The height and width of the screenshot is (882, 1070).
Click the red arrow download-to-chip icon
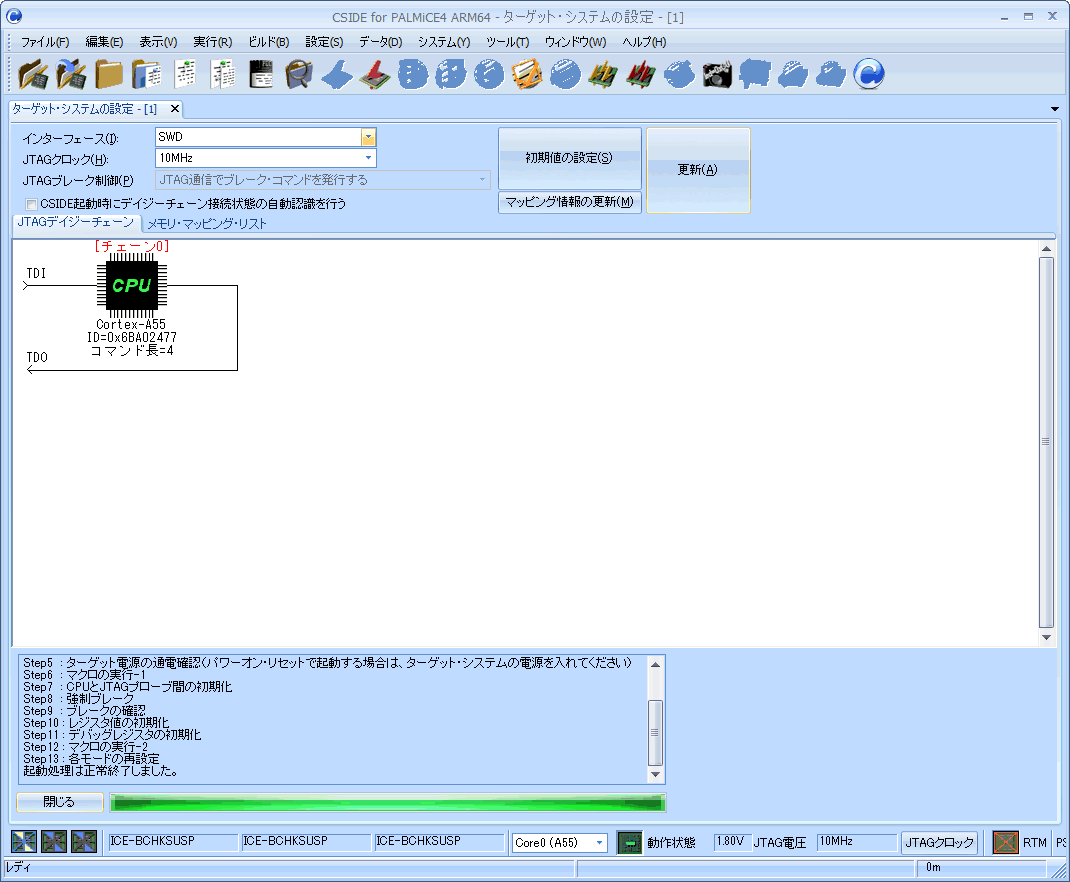point(375,74)
